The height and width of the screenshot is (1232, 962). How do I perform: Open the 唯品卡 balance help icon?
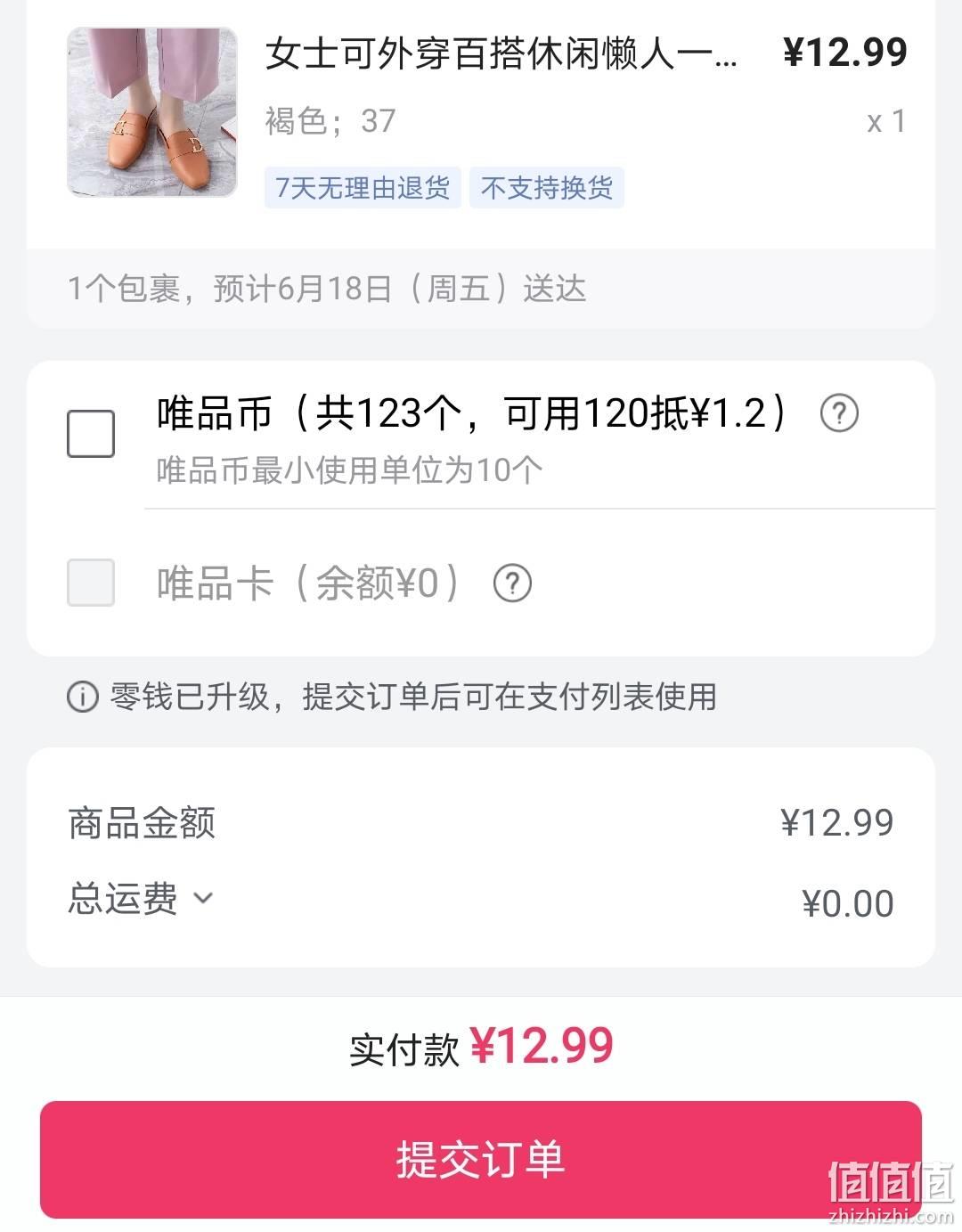512,583
